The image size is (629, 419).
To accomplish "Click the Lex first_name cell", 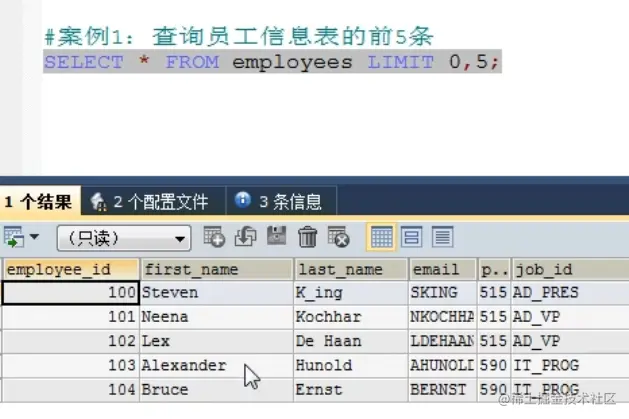I will [217, 341].
